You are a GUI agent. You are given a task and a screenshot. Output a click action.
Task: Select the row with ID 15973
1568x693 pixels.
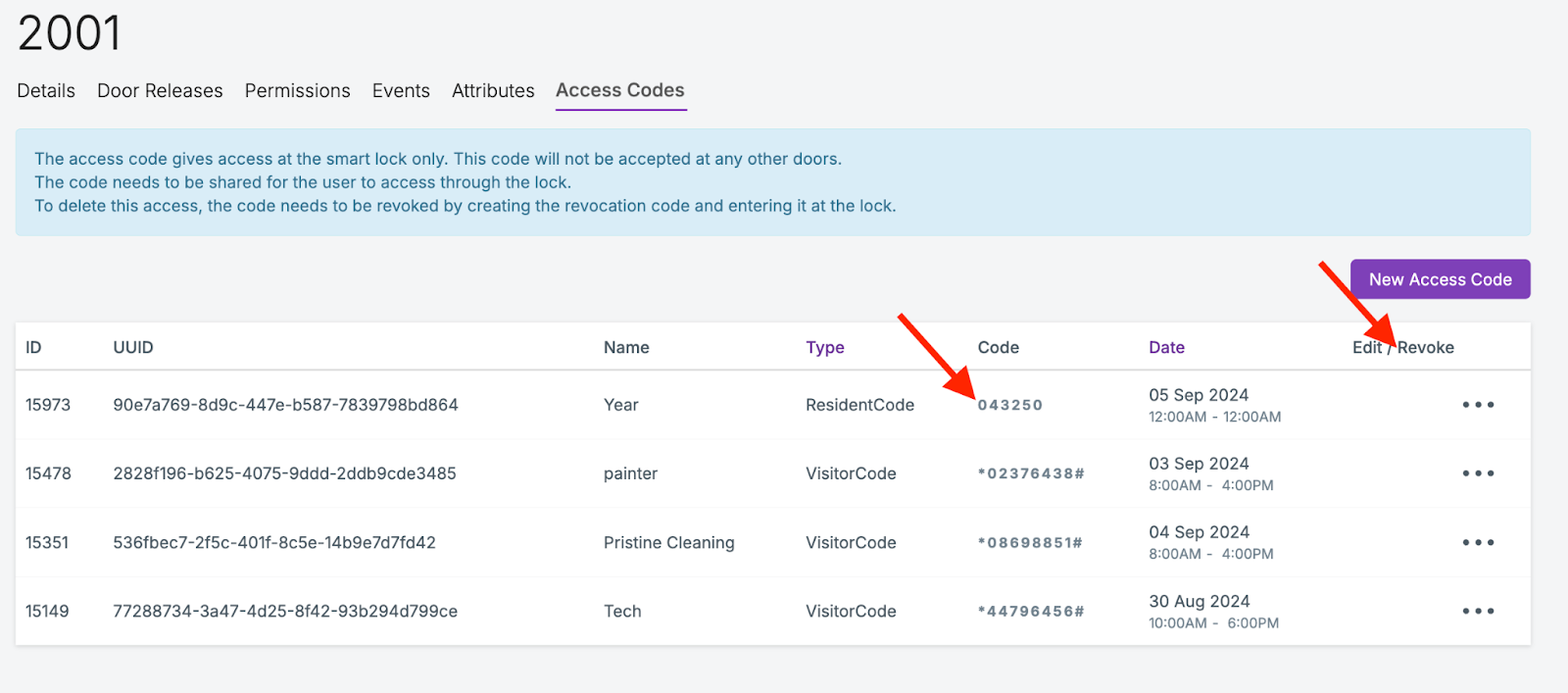[x=48, y=405]
